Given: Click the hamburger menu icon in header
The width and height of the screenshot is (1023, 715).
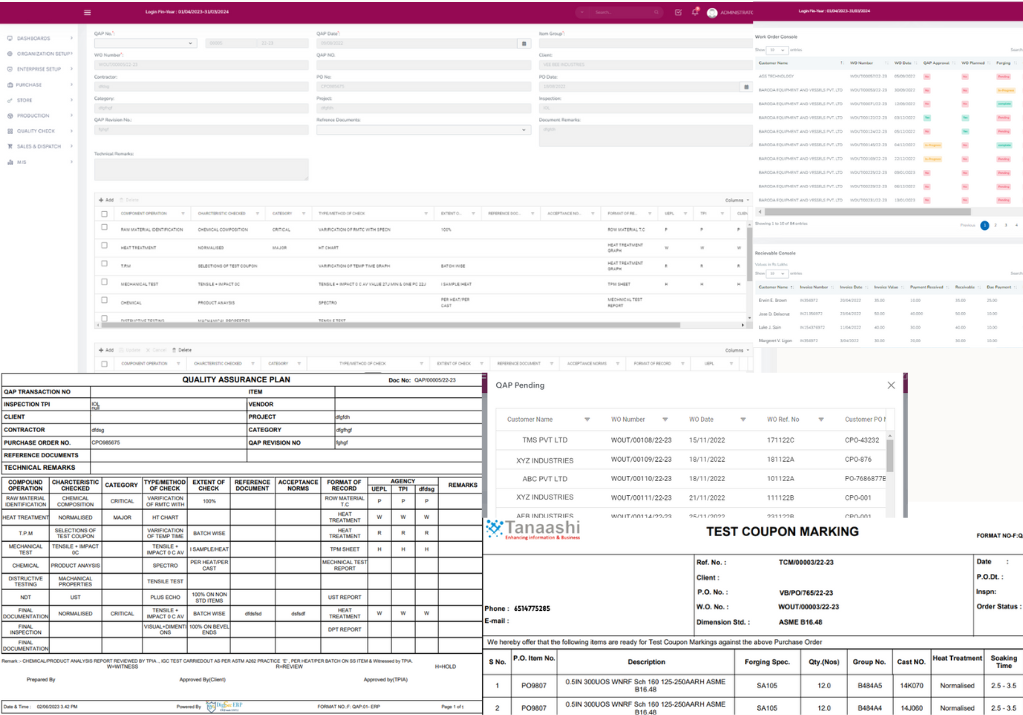Looking at the screenshot, I should tap(87, 12).
